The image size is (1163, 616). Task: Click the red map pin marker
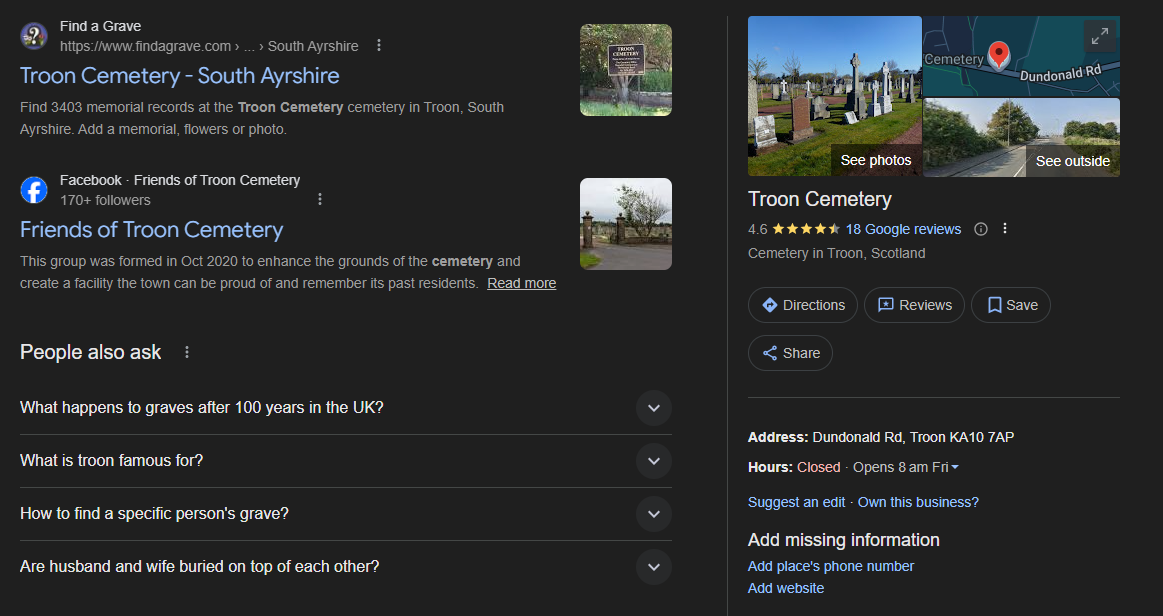click(x=997, y=54)
